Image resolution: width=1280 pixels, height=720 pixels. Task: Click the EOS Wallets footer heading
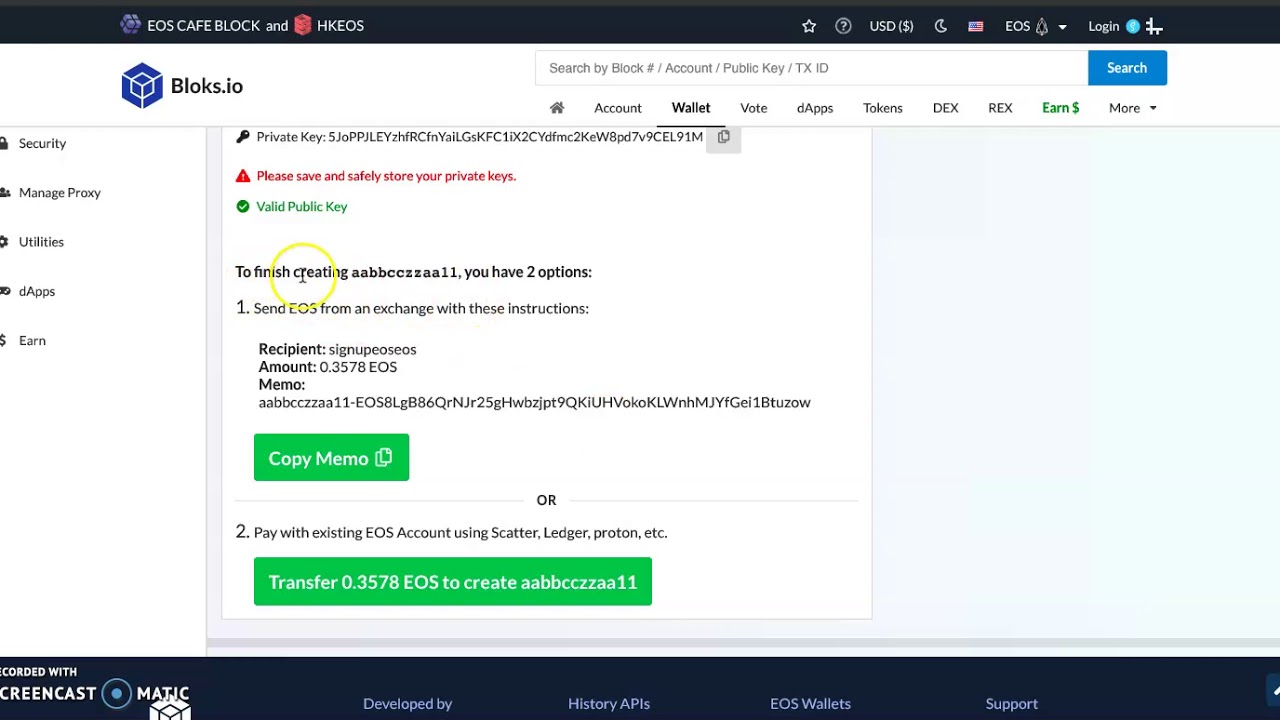click(810, 704)
